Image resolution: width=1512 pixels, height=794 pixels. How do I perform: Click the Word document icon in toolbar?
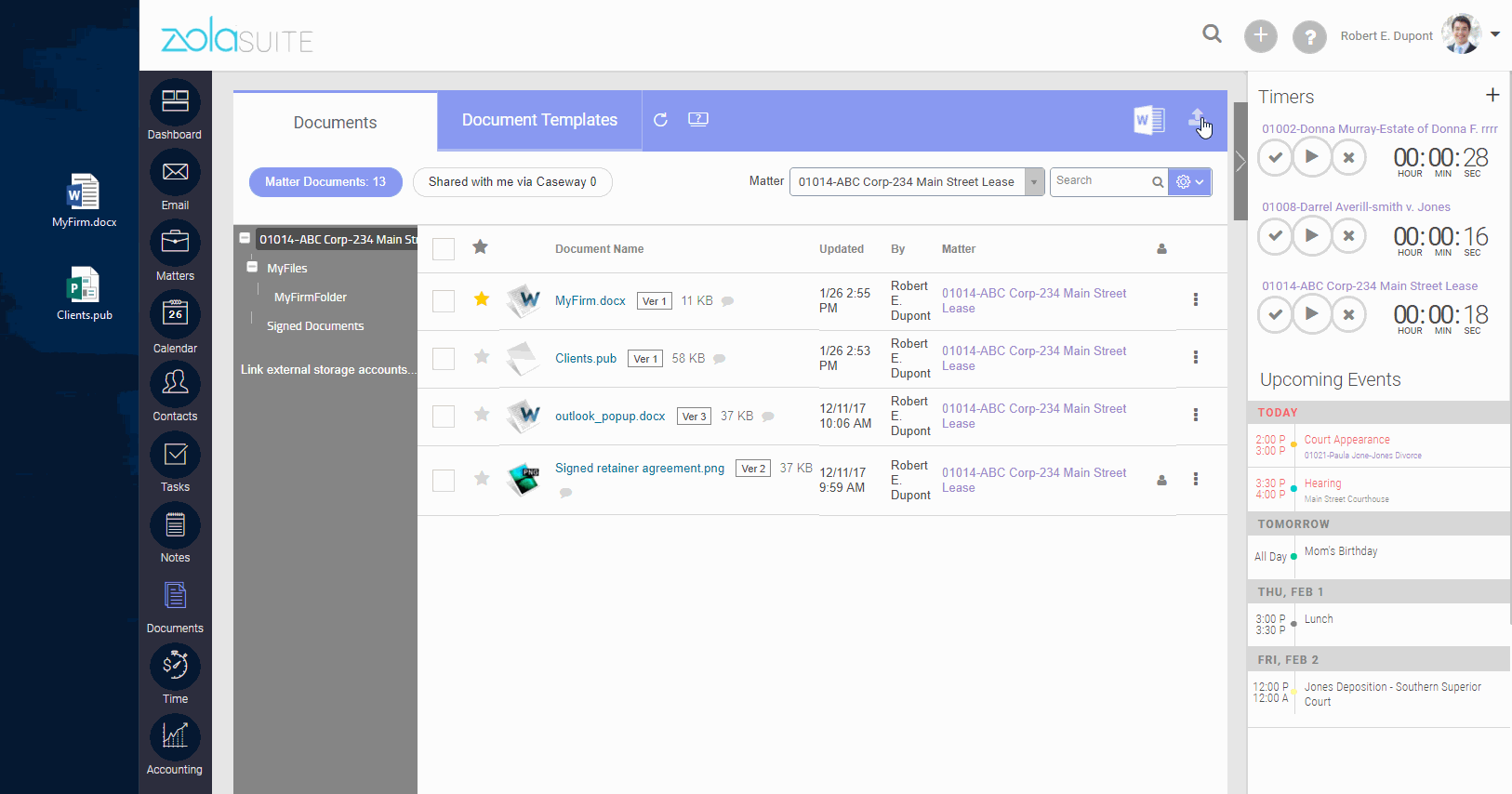pos(1149,120)
